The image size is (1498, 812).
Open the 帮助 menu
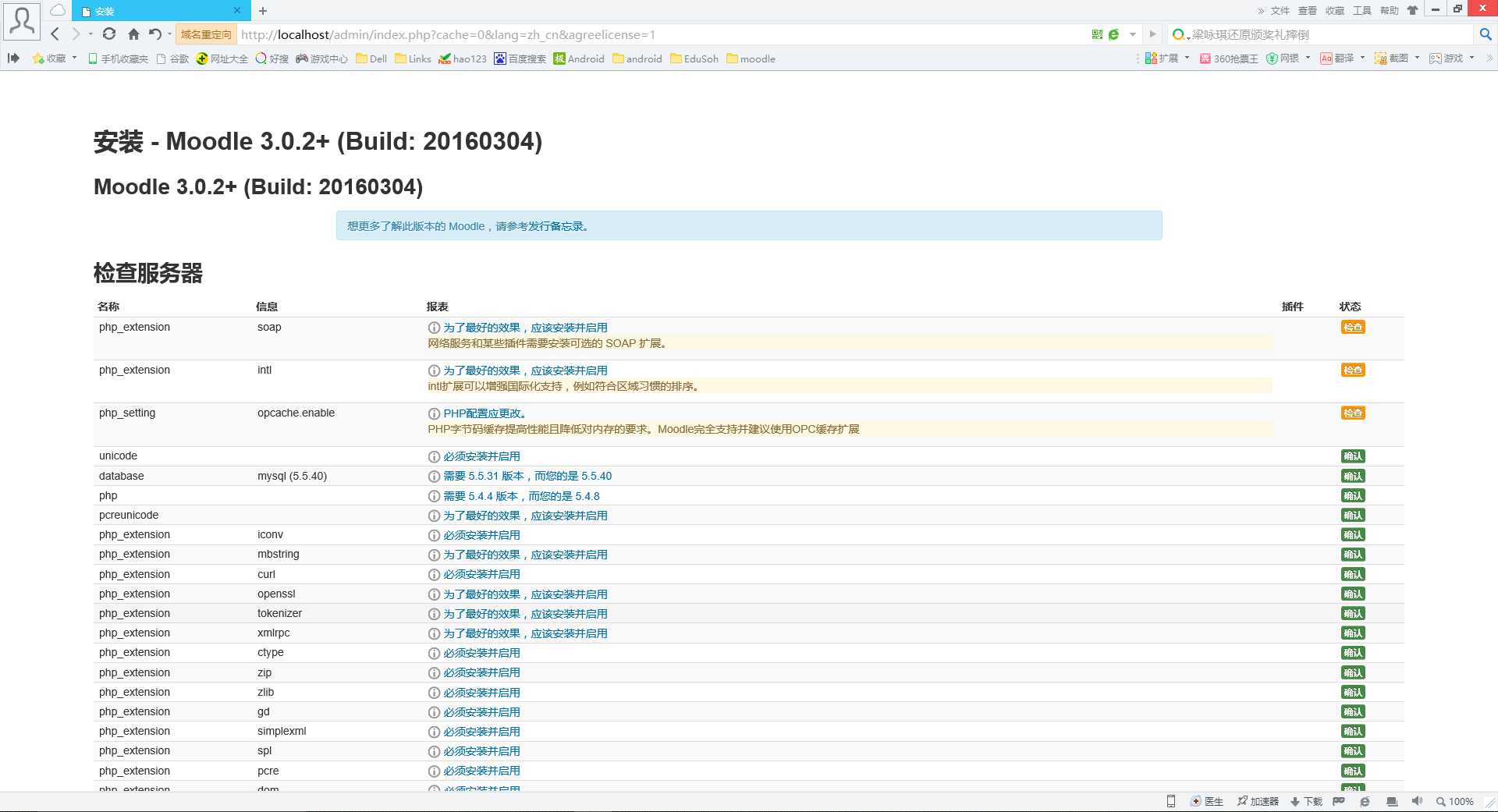(x=1389, y=11)
